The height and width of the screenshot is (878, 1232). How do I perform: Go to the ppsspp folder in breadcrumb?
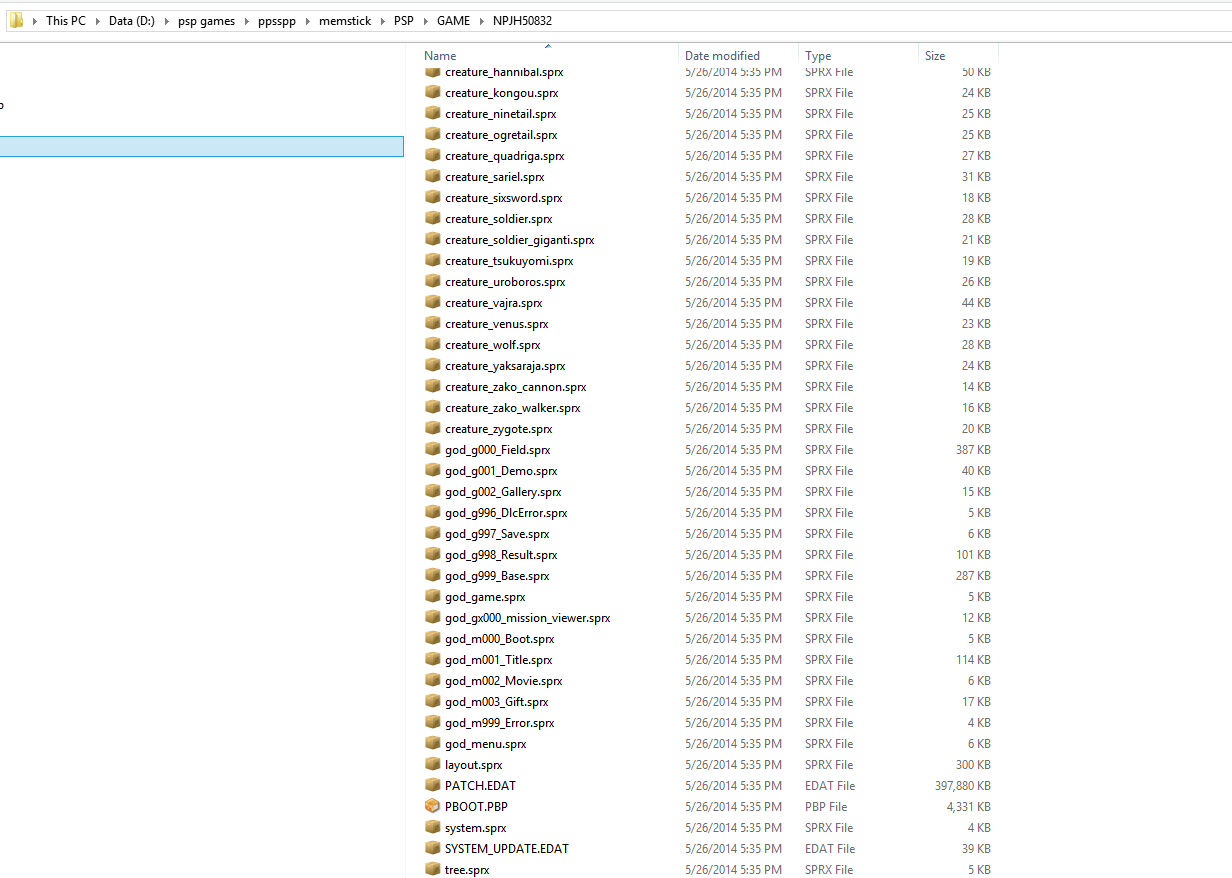click(277, 21)
